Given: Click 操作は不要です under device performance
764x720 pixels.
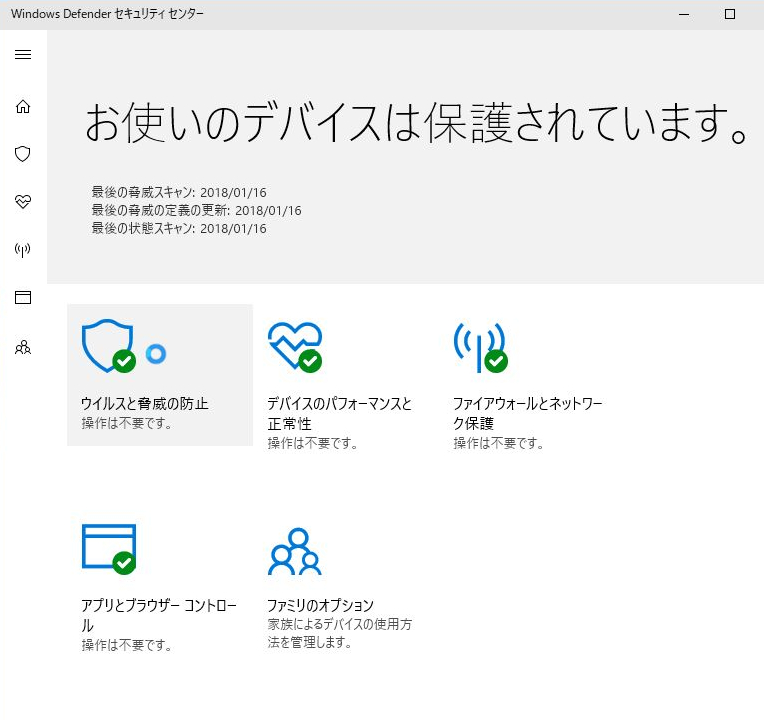Looking at the screenshot, I should pyautogui.click(x=313, y=443).
